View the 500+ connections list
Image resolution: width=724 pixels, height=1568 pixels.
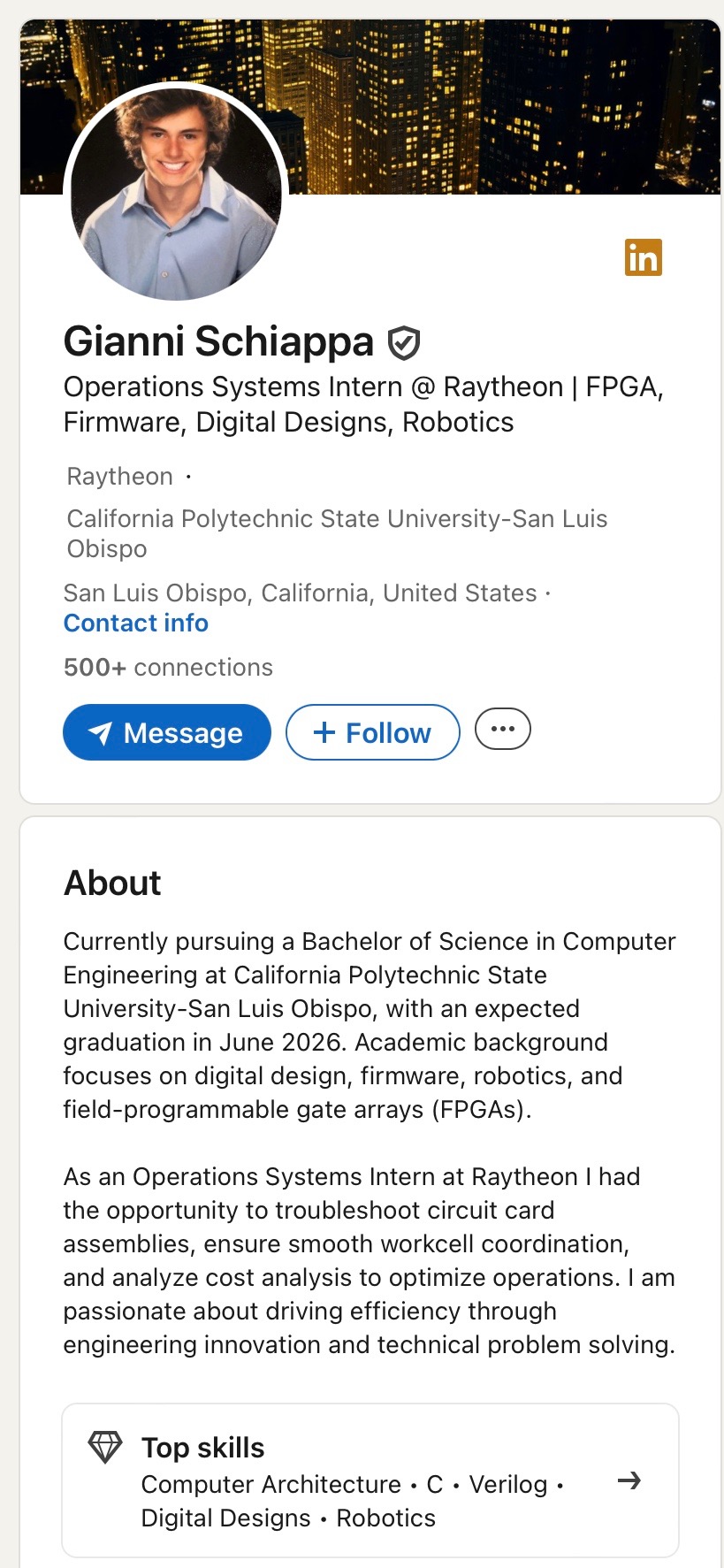168,668
